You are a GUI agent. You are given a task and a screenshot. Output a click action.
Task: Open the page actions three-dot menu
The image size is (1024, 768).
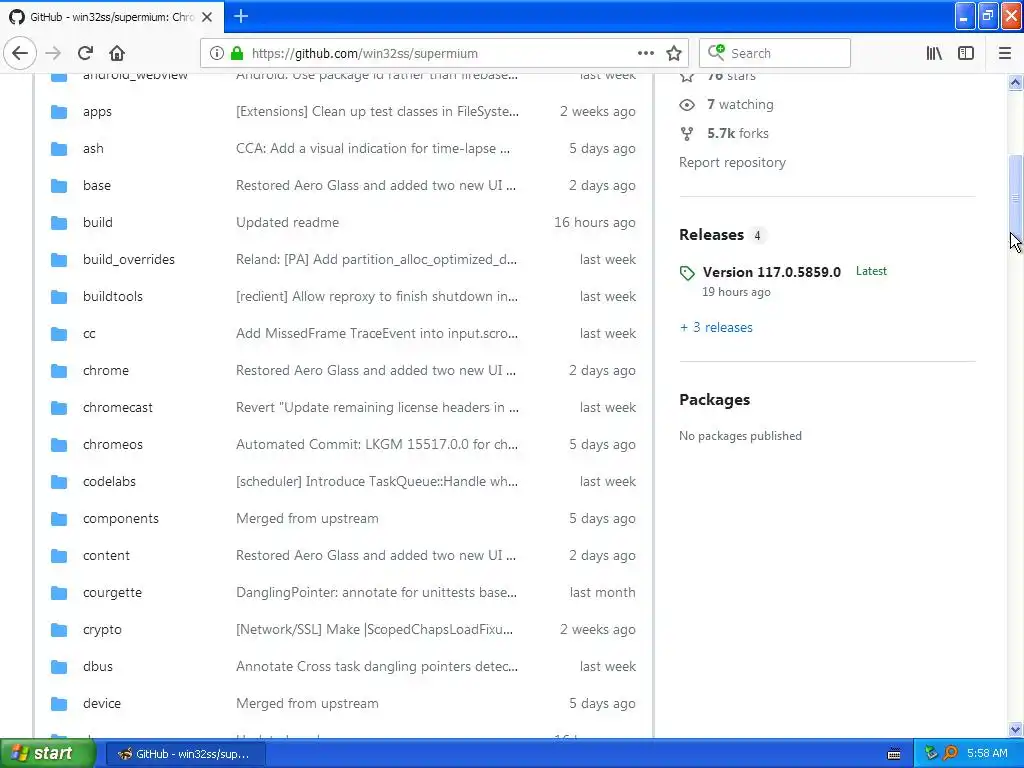click(x=645, y=53)
